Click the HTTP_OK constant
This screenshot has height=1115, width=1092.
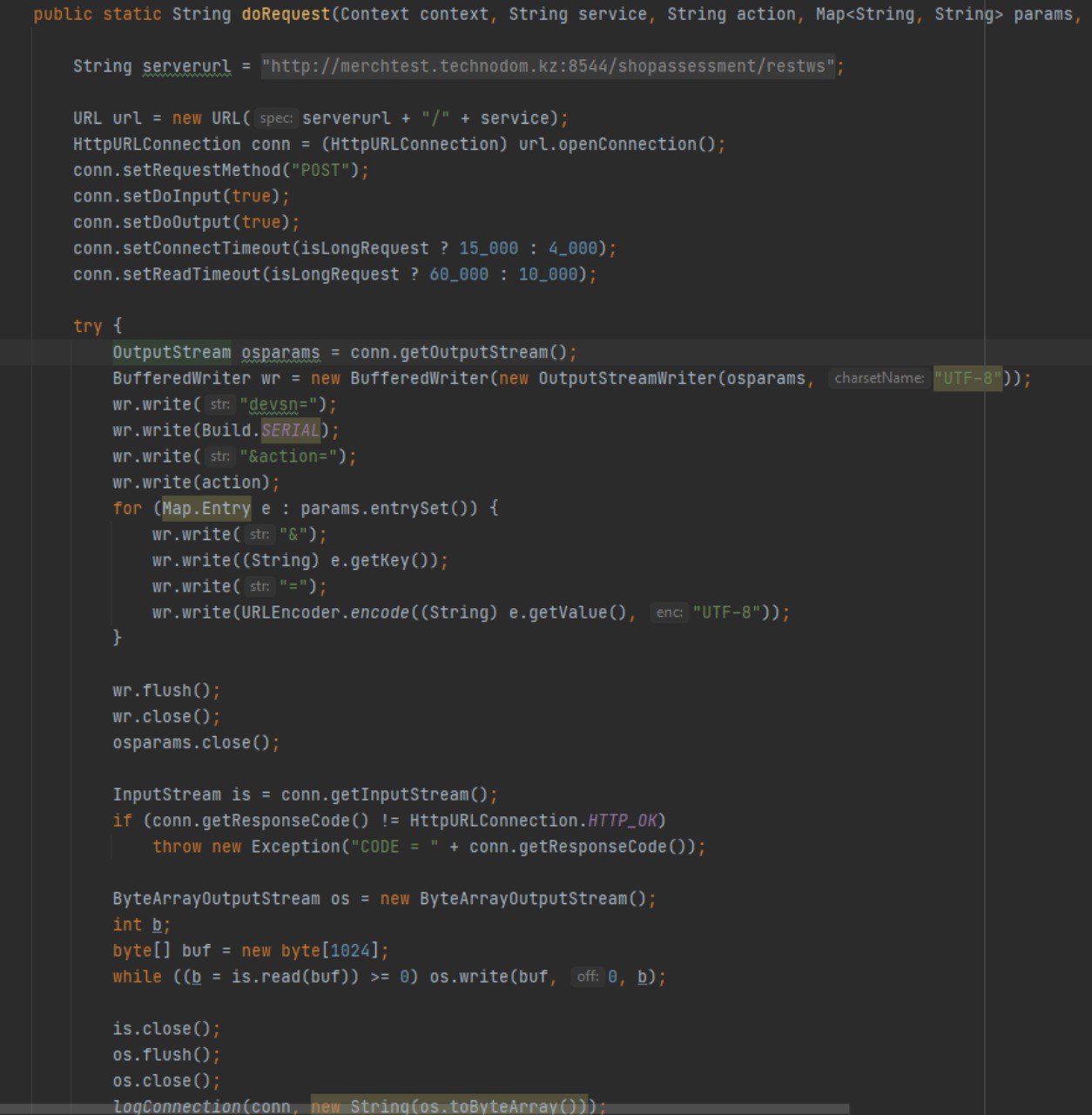click(623, 821)
